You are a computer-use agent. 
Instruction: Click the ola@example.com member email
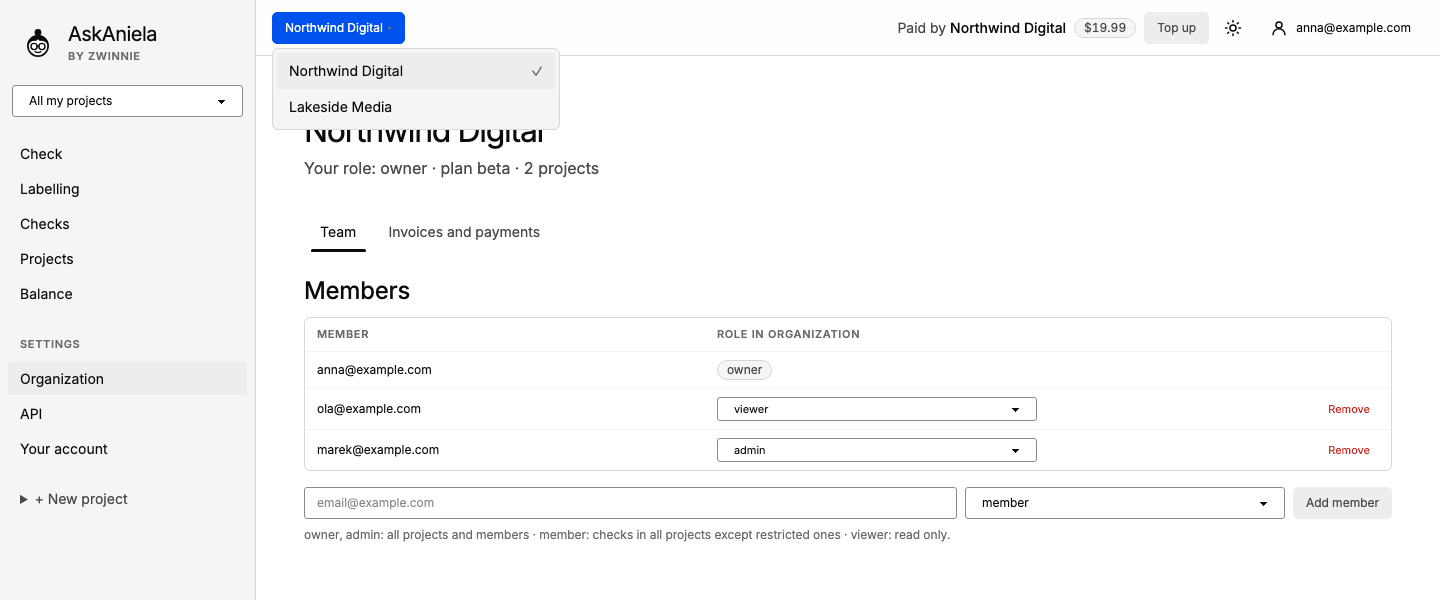pyautogui.click(x=369, y=409)
